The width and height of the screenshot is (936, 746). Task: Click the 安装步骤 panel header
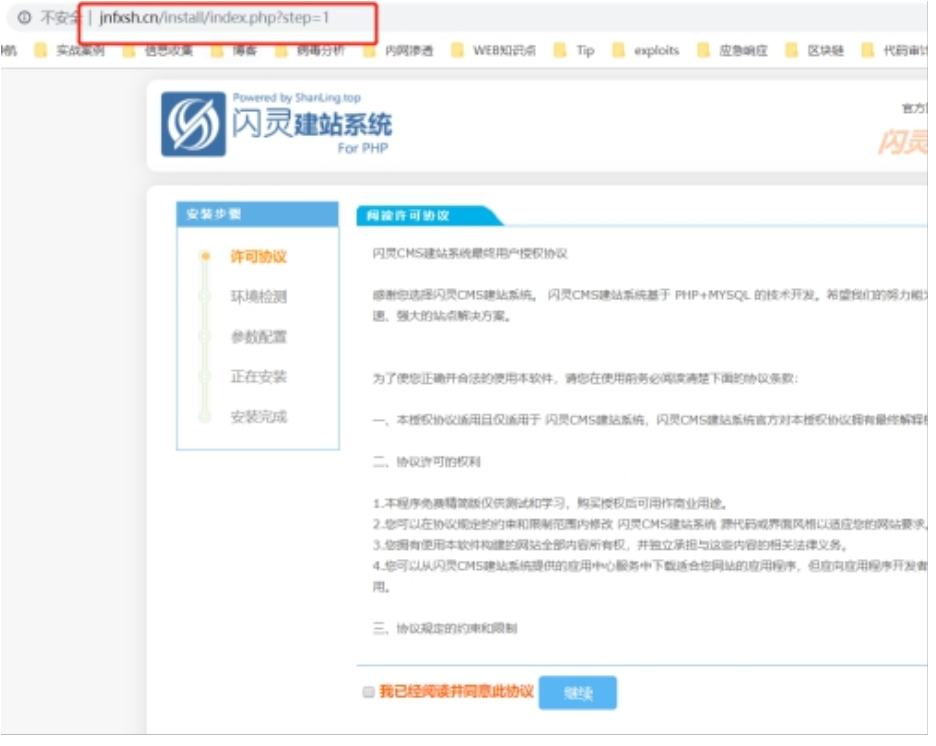click(259, 215)
